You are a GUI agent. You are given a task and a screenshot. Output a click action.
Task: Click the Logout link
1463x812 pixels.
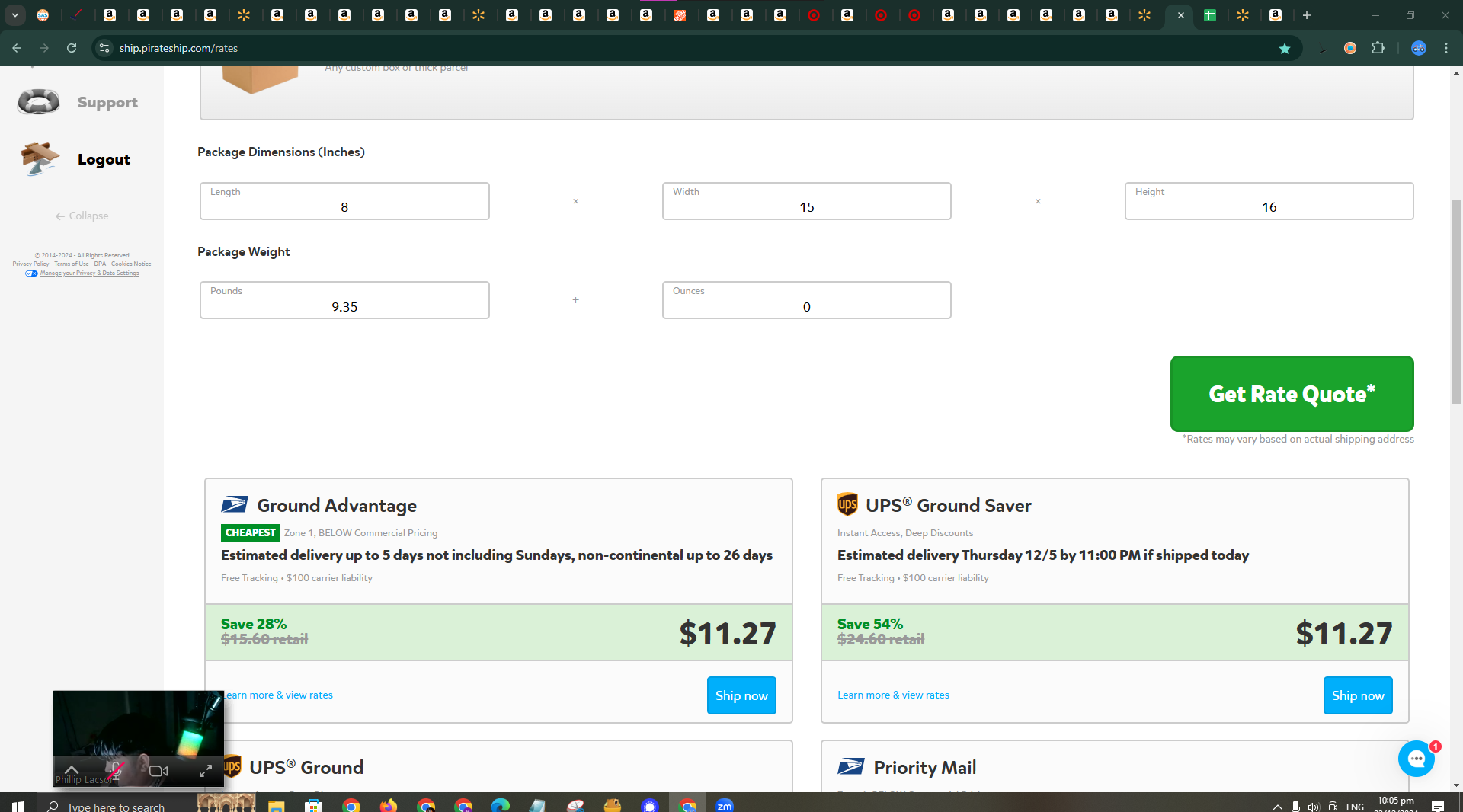tap(104, 159)
